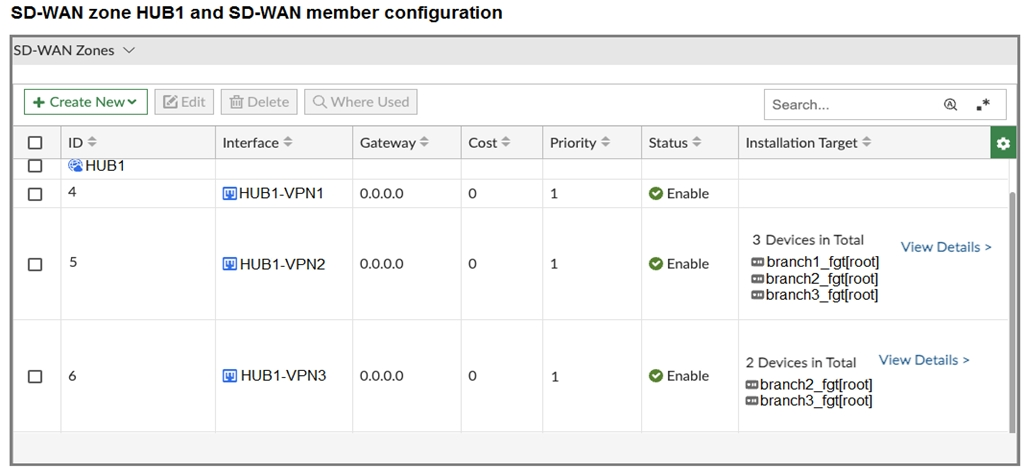The image size is (1026, 474).
Task: Select the checkbox for member ID 5
Action: pos(35,264)
